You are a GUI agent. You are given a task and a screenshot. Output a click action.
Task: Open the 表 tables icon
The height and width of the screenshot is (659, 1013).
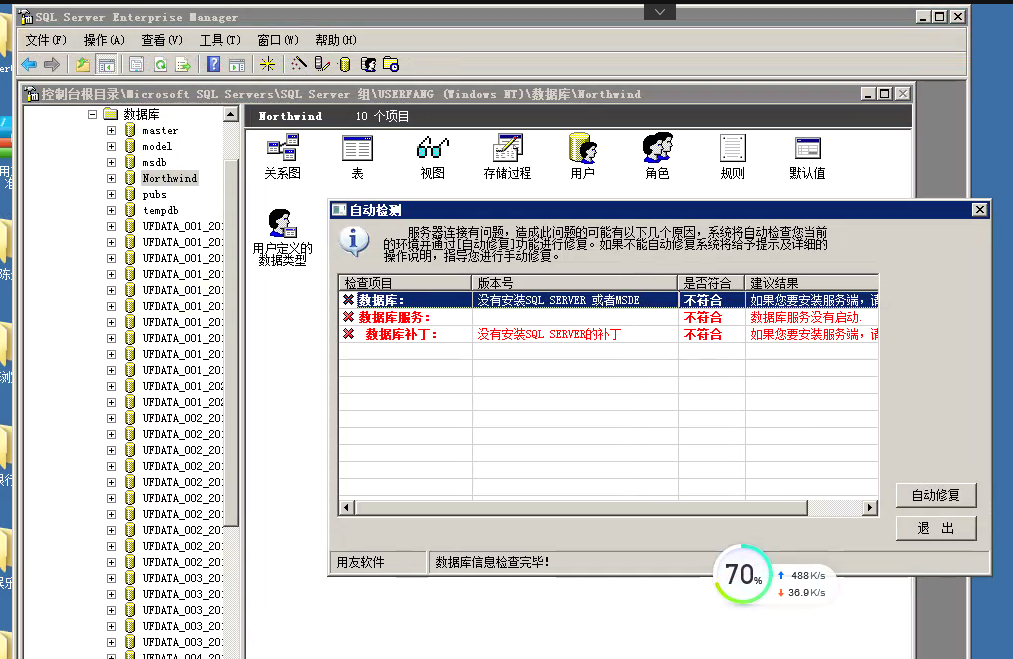point(357,156)
